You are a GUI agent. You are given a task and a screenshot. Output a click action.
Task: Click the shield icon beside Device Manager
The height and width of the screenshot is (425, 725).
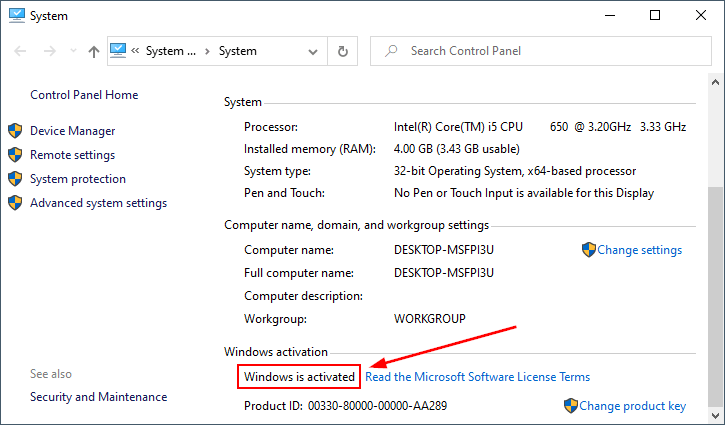[x=15, y=131]
